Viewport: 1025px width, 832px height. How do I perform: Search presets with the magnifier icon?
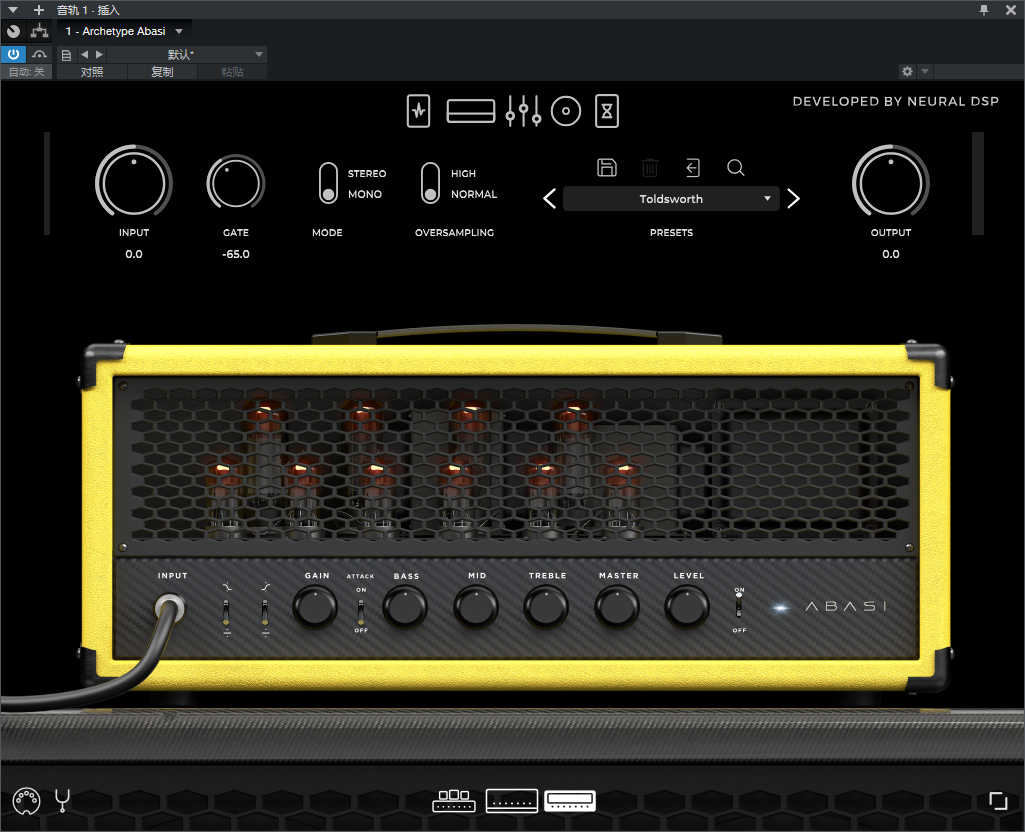pos(735,168)
